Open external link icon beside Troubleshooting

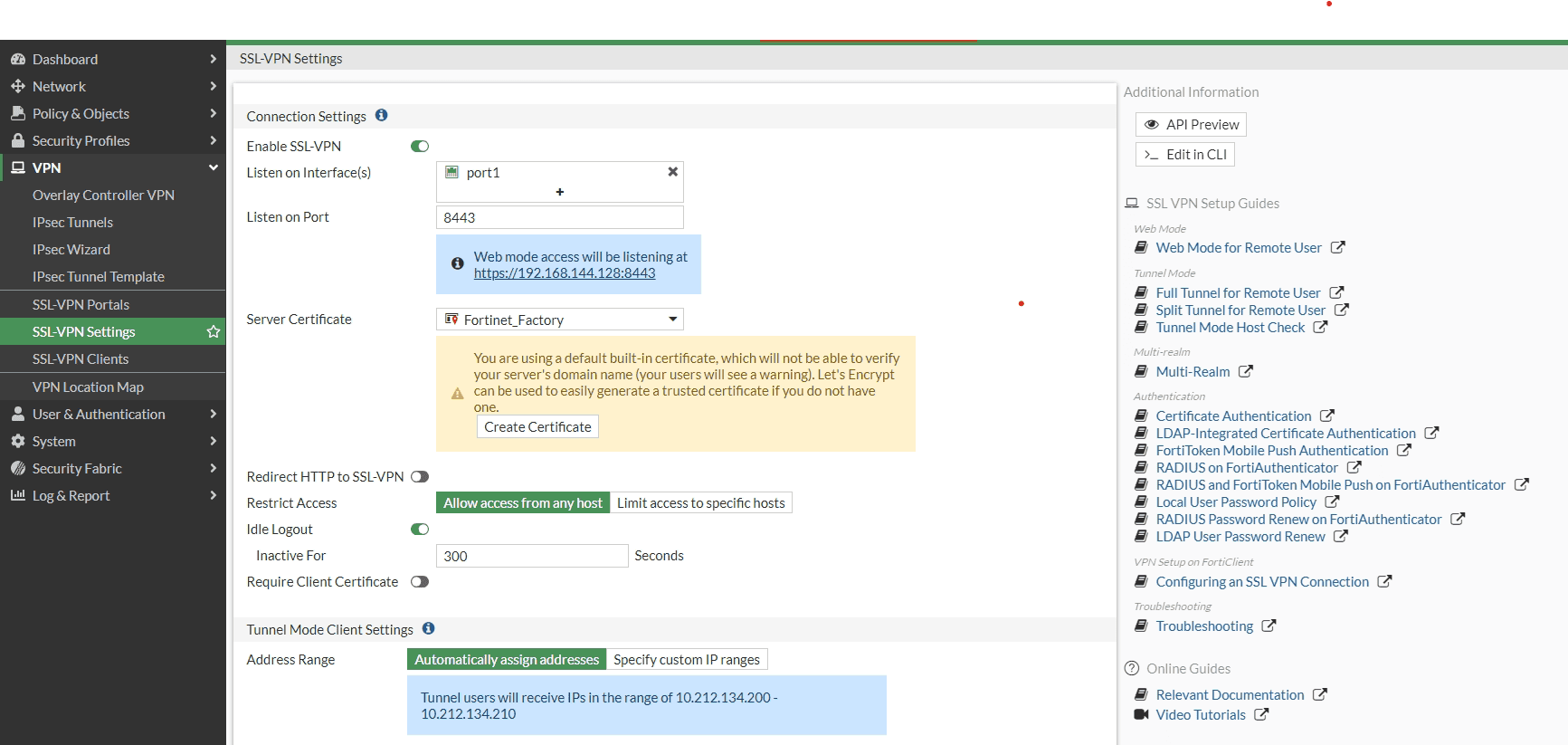(x=1269, y=626)
